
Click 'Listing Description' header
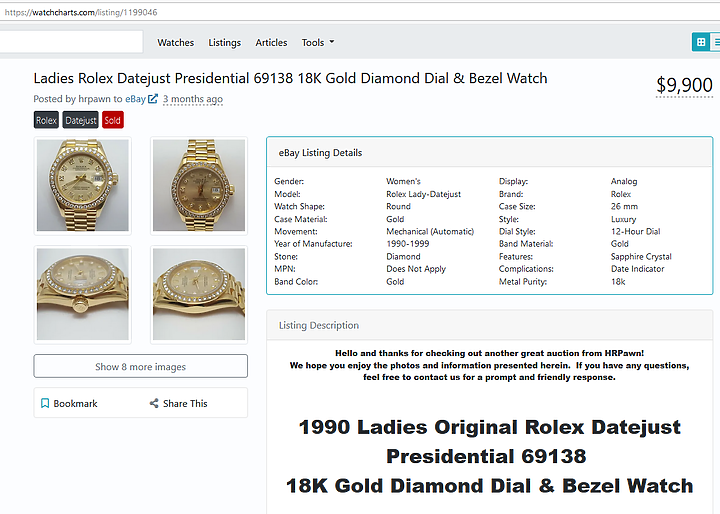point(319,325)
